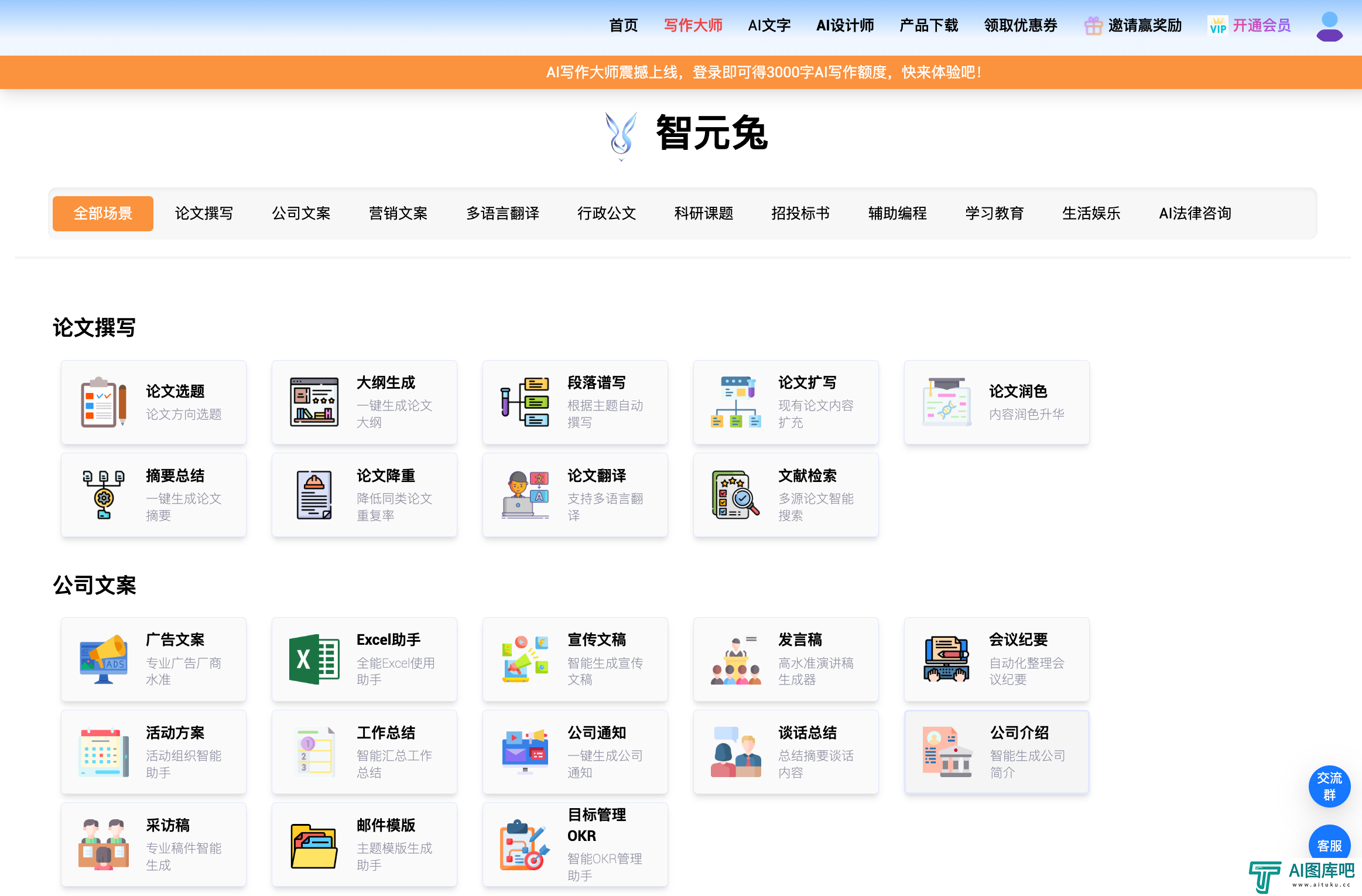Open the AI法律咨询 tab
Viewport: 1362px width, 896px height.
point(1195,213)
